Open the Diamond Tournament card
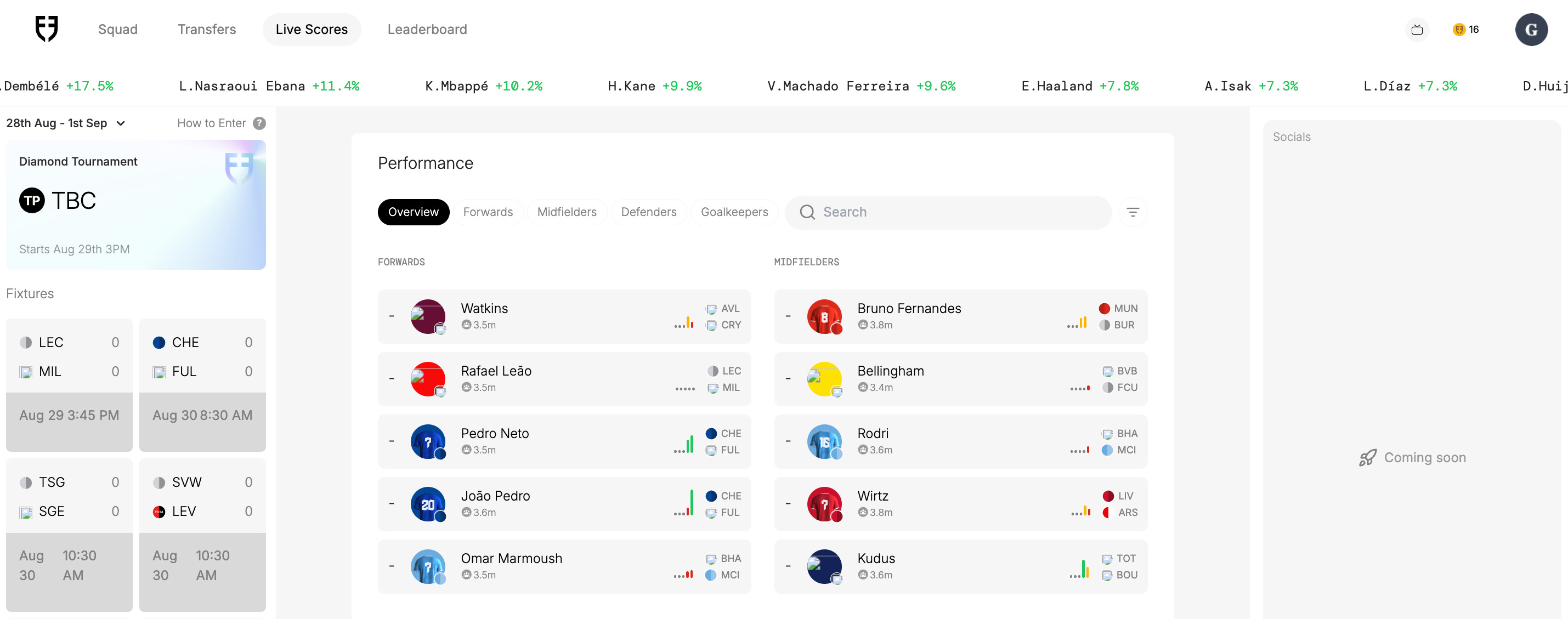 [x=135, y=205]
